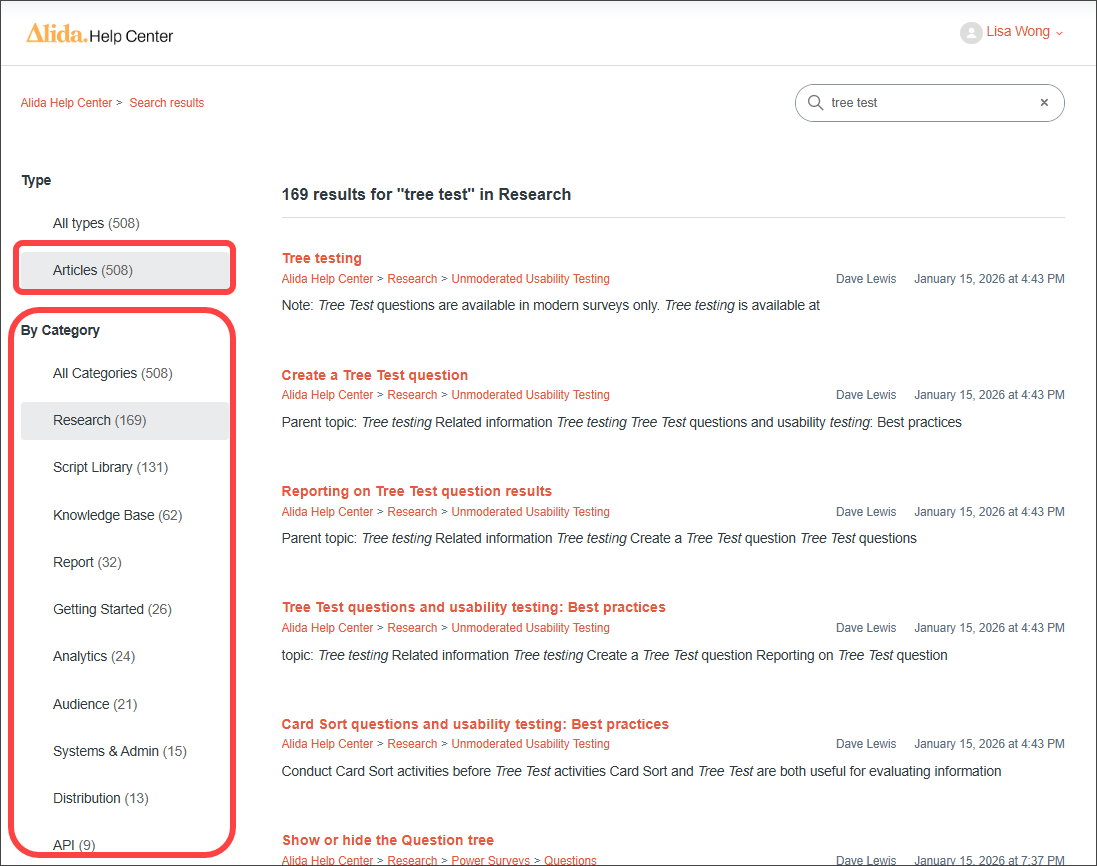This screenshot has width=1097, height=866.
Task: Filter by Report (32) category
Action: point(87,562)
